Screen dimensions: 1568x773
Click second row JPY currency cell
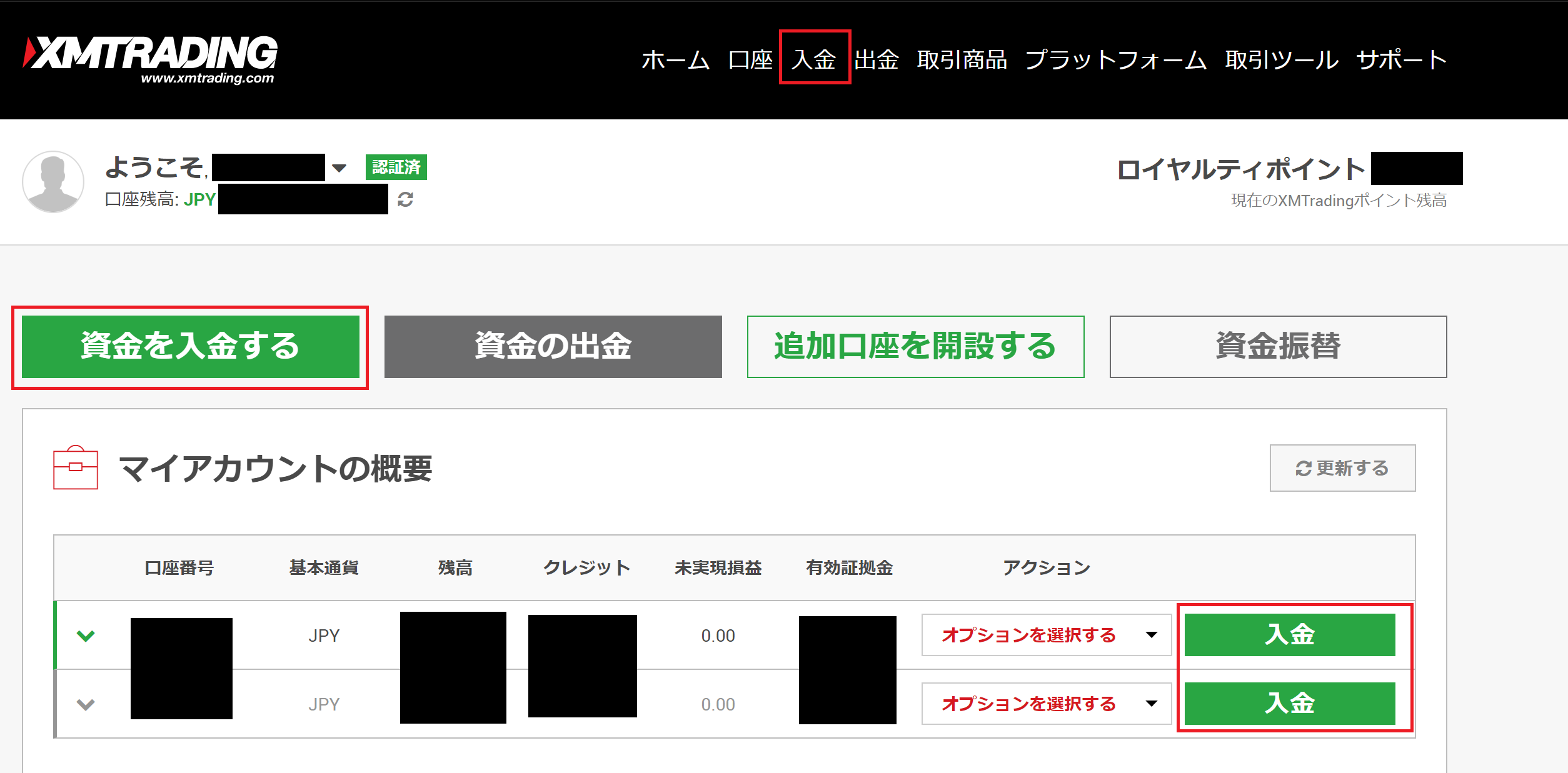324,704
